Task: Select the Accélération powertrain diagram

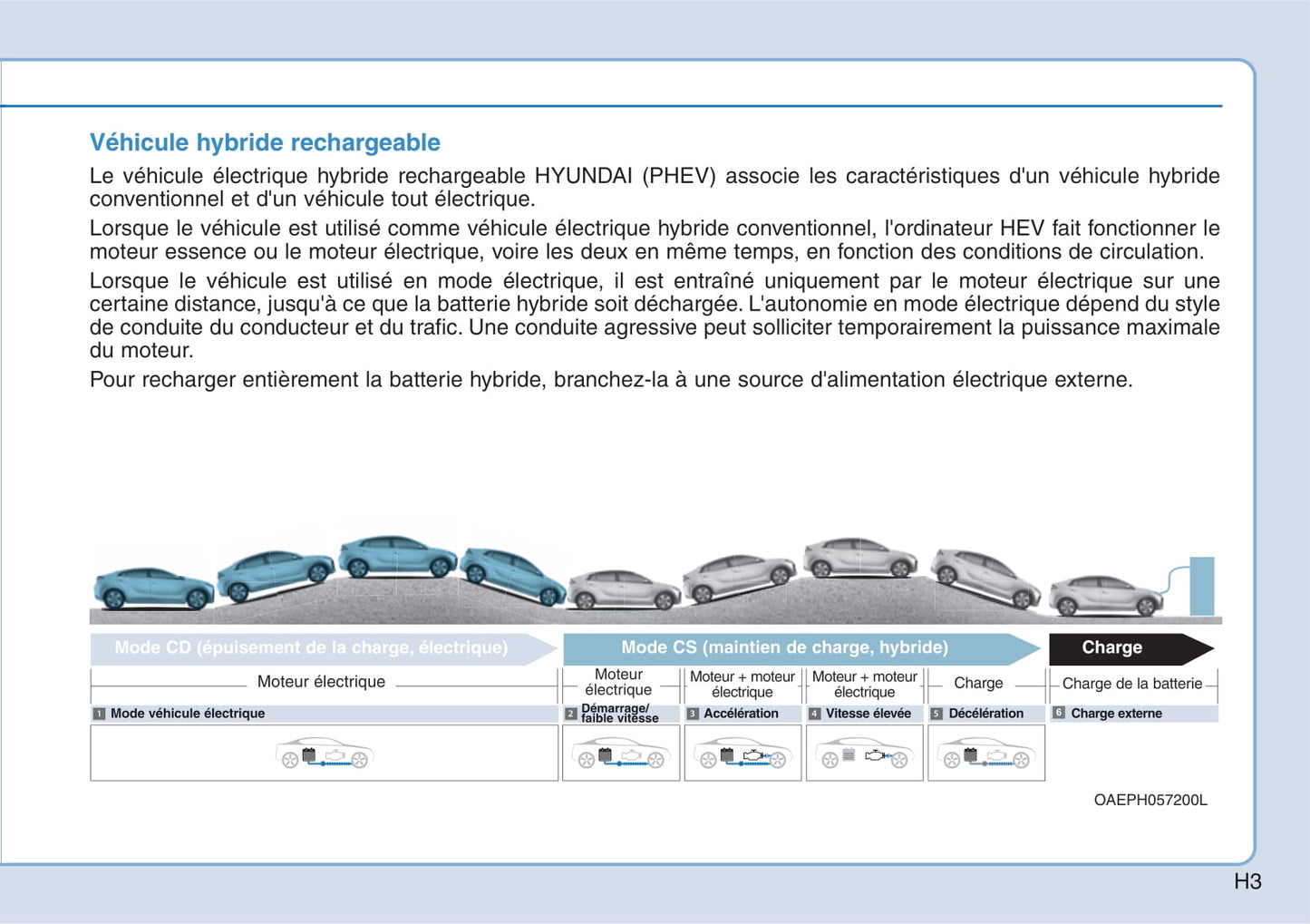Action: pyautogui.click(x=742, y=753)
